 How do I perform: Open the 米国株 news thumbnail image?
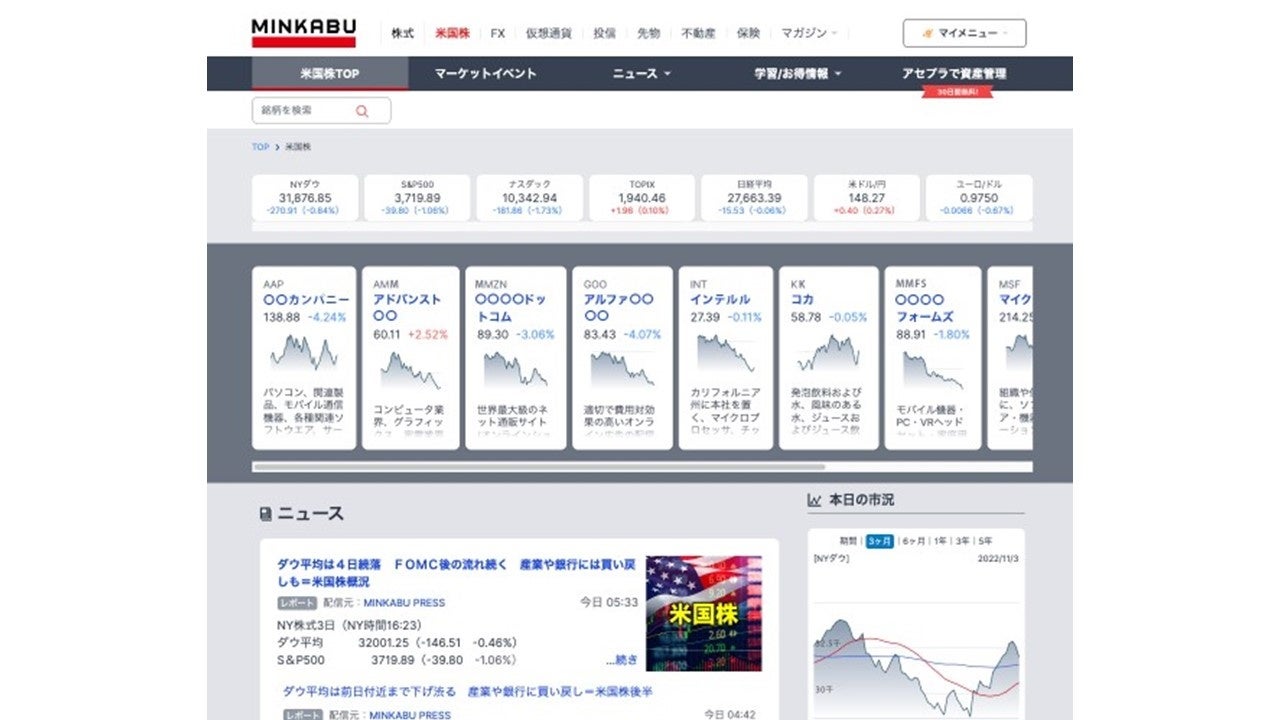[704, 614]
